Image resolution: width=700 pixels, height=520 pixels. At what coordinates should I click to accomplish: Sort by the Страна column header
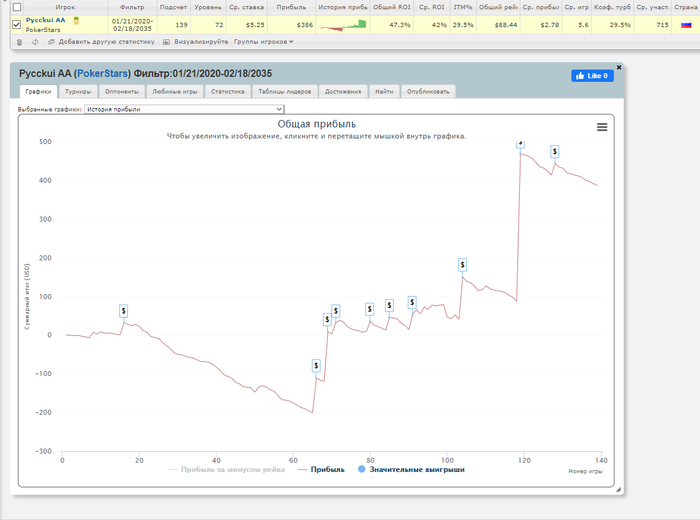click(x=686, y=7)
